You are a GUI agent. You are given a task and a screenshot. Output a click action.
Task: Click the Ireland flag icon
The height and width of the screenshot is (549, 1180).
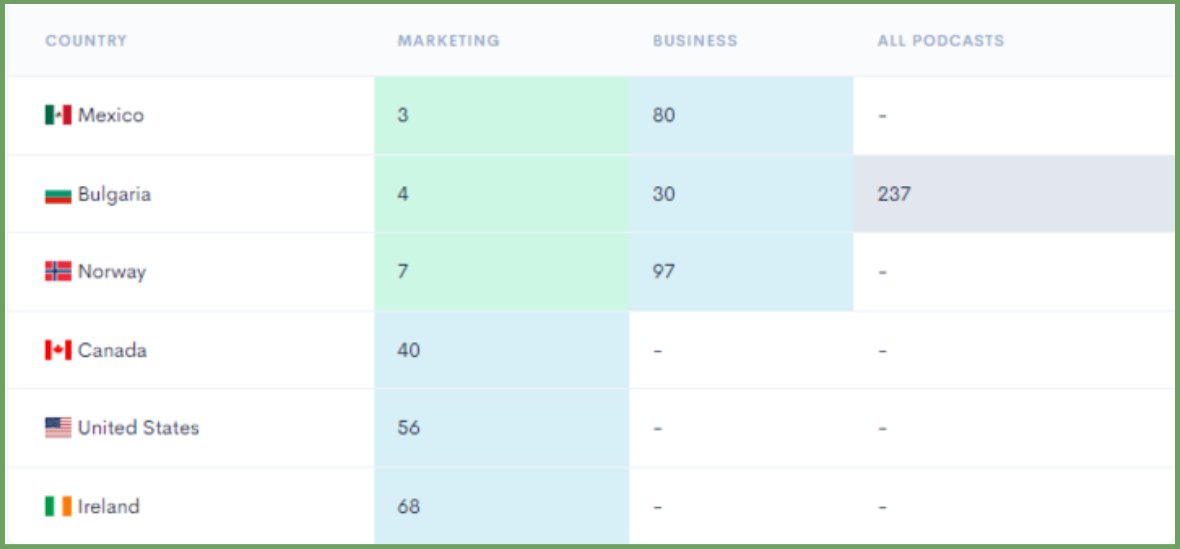[58, 506]
